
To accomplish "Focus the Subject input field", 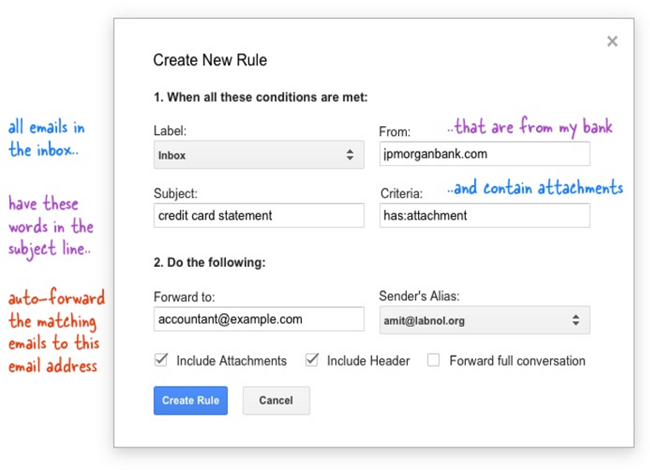I will (x=258, y=216).
